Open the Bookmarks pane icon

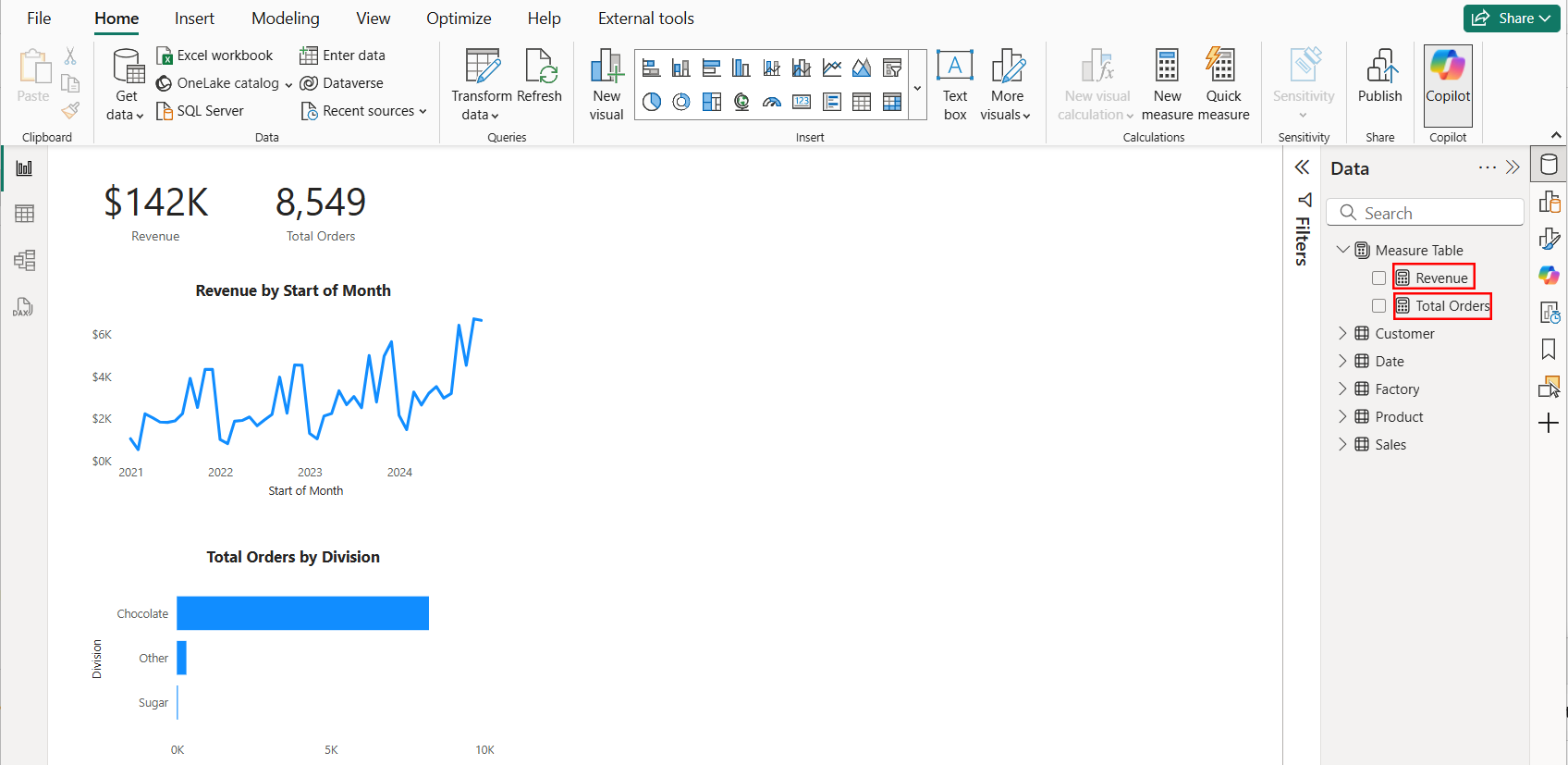[x=1549, y=349]
